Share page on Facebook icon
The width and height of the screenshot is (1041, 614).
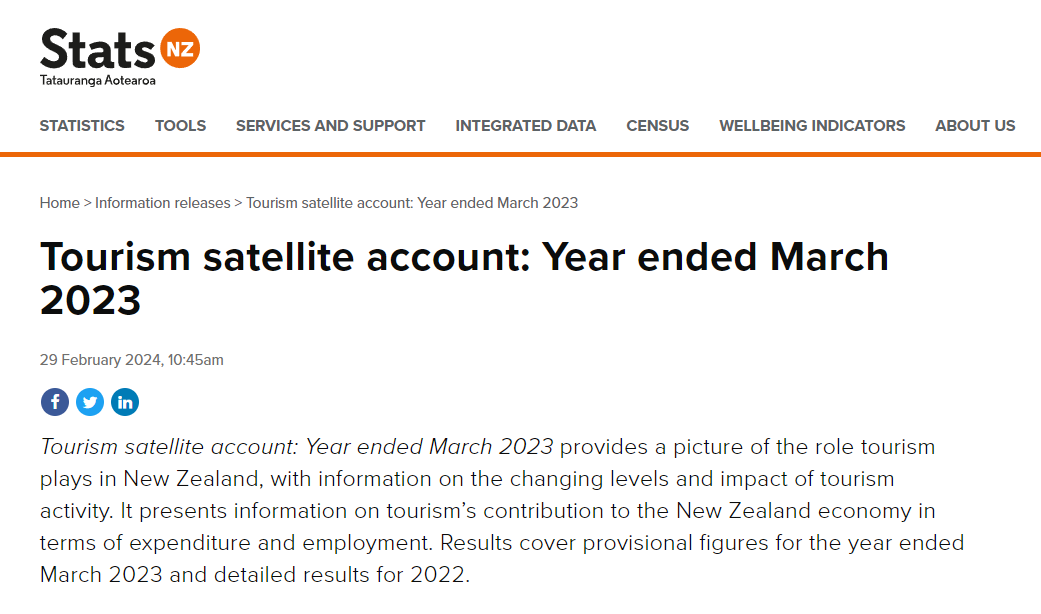[54, 402]
